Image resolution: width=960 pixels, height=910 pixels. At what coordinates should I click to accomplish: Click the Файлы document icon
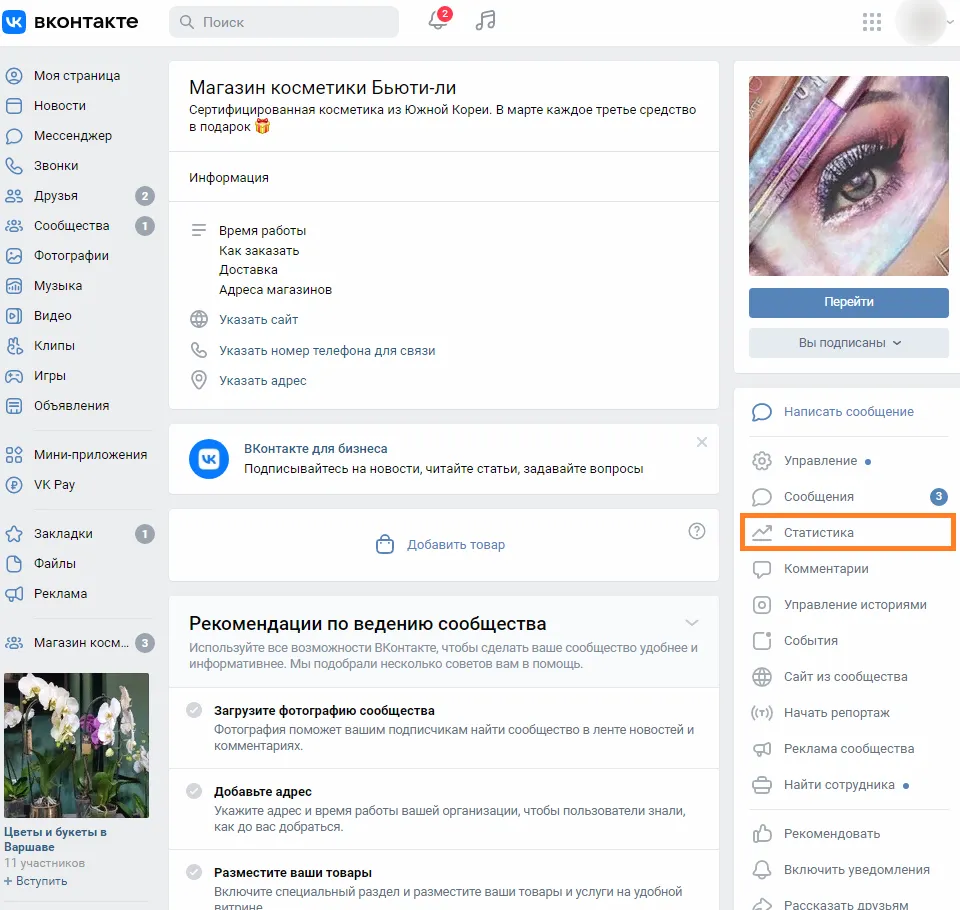pos(14,564)
